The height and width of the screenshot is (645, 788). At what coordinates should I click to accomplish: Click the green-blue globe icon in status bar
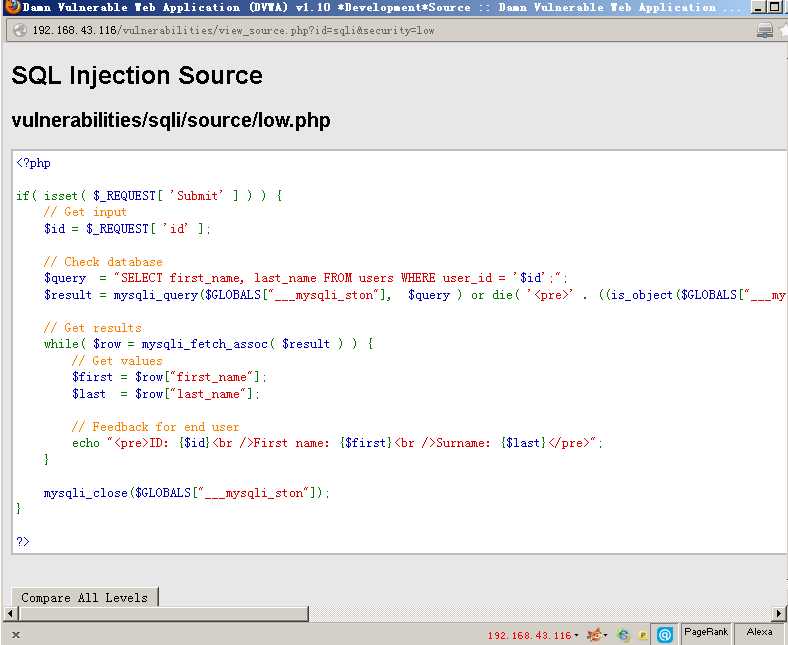(x=623, y=635)
